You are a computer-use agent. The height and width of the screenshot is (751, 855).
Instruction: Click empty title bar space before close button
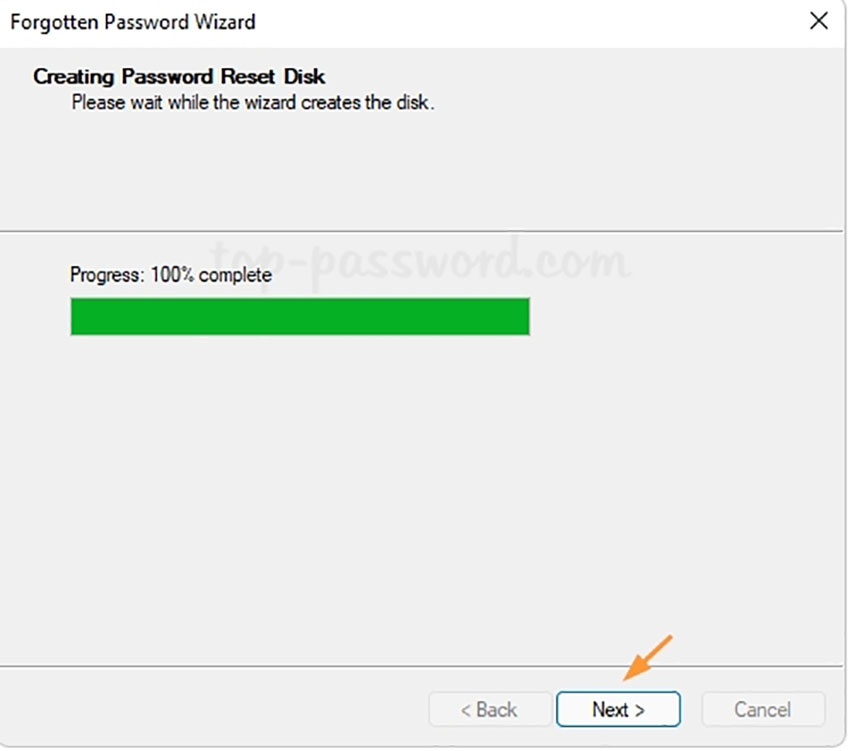tap(550, 21)
